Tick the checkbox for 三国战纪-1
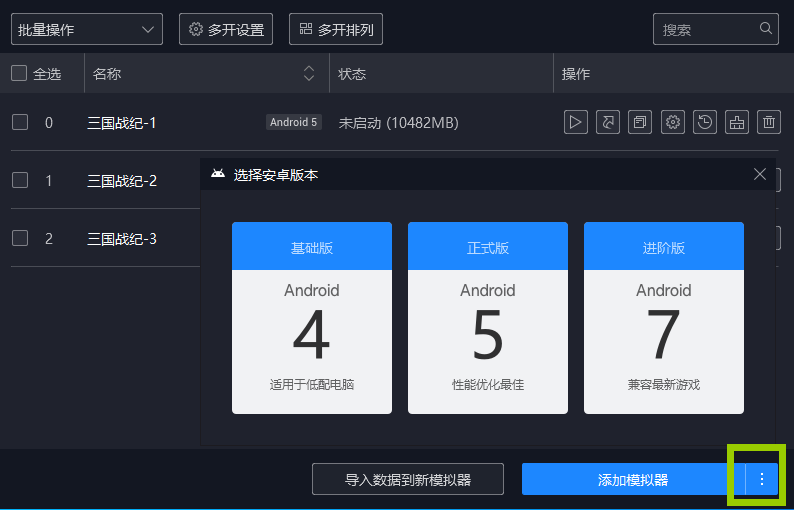Image resolution: width=794 pixels, height=510 pixels. click(20, 122)
